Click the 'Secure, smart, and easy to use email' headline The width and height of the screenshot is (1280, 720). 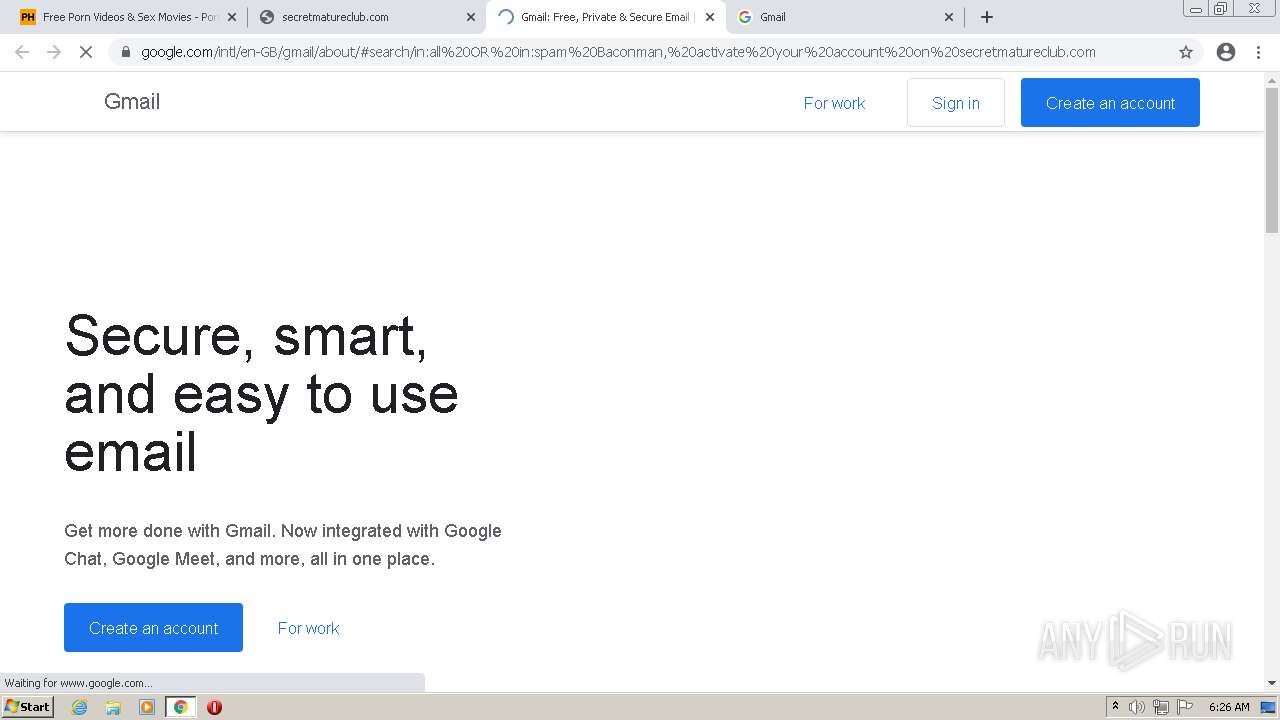(261, 393)
